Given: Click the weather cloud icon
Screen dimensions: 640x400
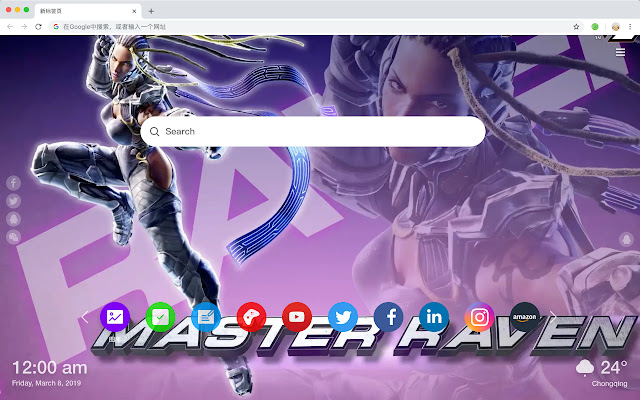Looking at the screenshot, I should (x=585, y=368).
